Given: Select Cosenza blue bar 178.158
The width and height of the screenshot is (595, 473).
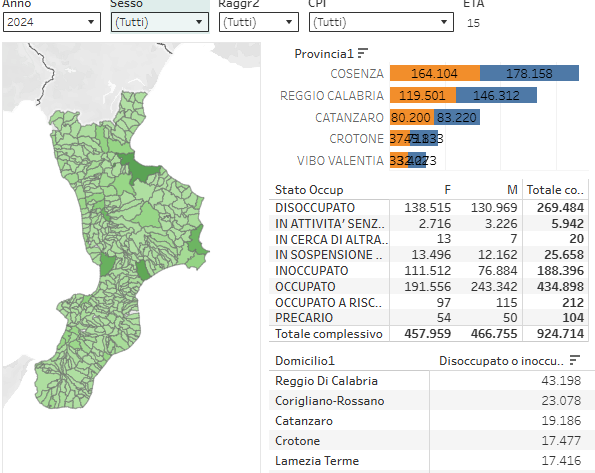Looking at the screenshot, I should point(529,73).
